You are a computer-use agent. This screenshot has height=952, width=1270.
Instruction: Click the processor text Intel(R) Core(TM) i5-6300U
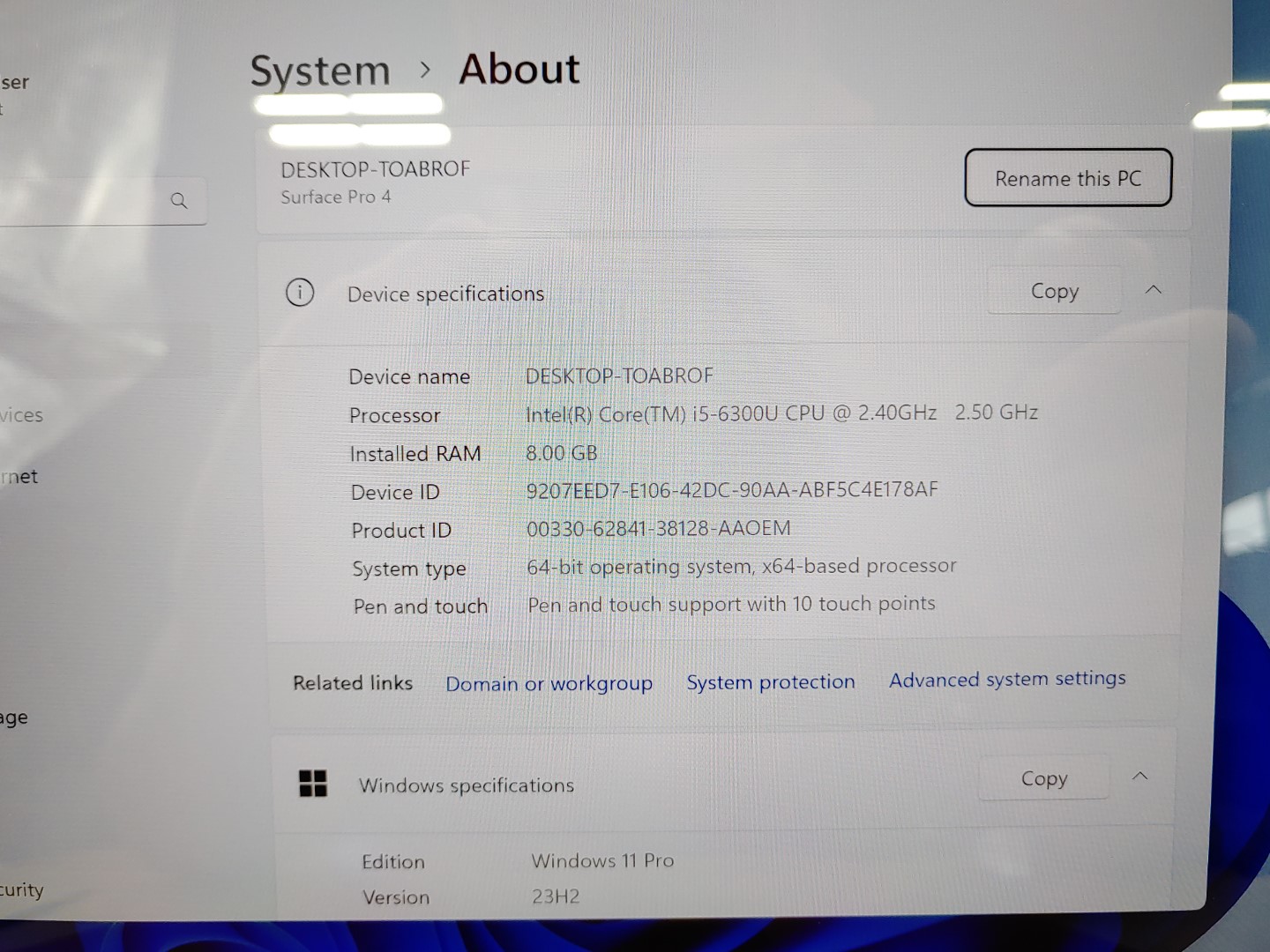(652, 413)
